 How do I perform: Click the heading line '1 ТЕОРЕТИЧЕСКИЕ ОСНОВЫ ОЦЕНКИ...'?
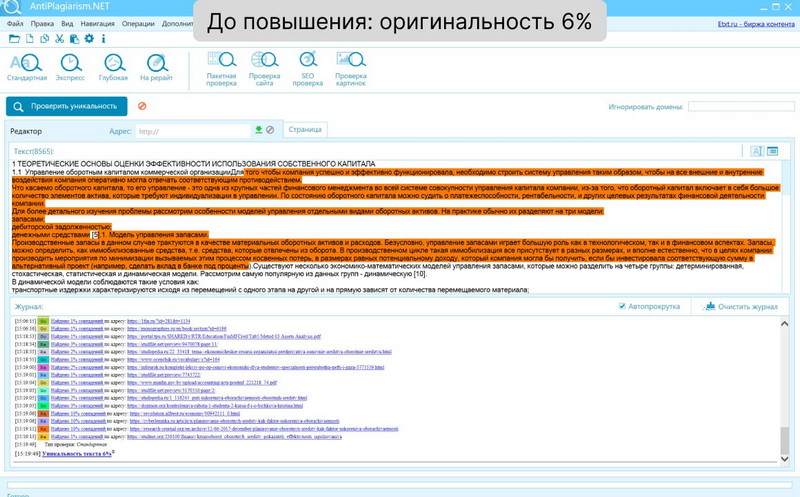pyautogui.click(x=193, y=164)
